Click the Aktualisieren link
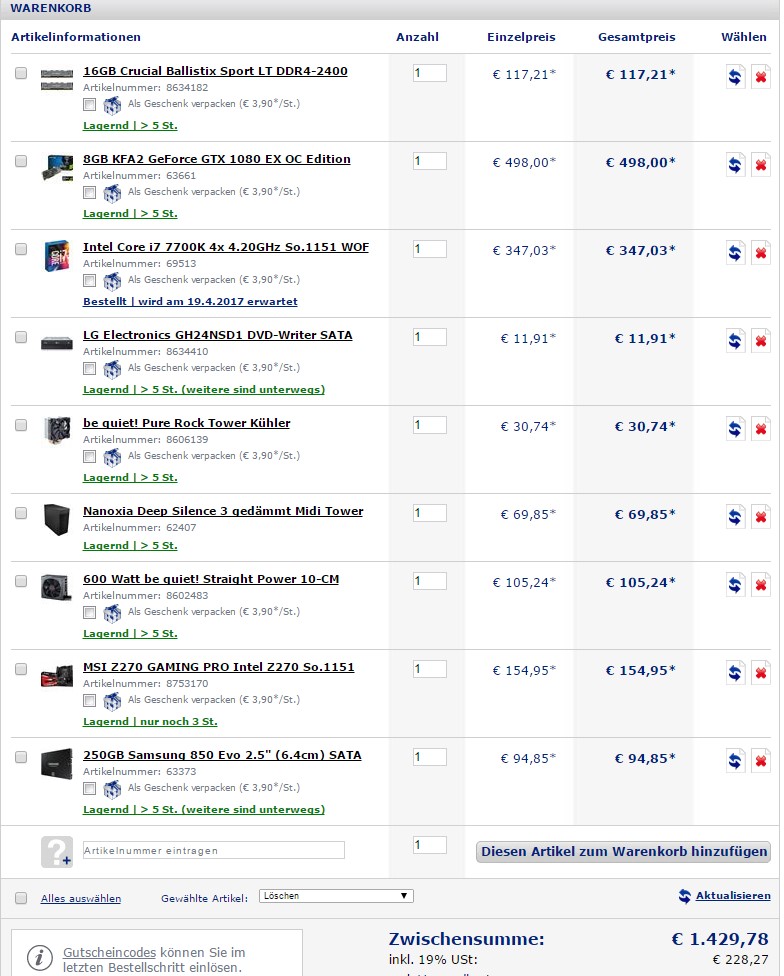Viewport: 784px width, 976px height. point(733,896)
